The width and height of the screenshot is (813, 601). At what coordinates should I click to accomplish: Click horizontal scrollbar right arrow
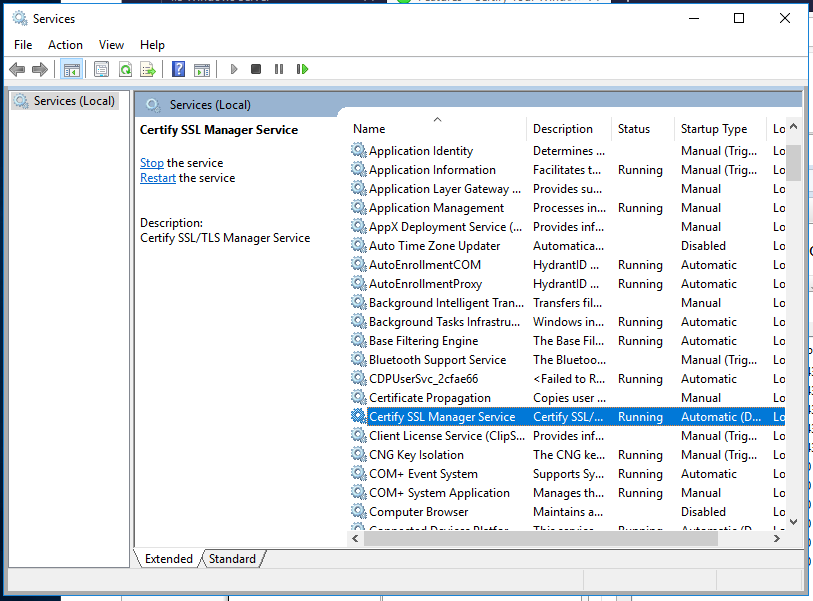pos(776,538)
